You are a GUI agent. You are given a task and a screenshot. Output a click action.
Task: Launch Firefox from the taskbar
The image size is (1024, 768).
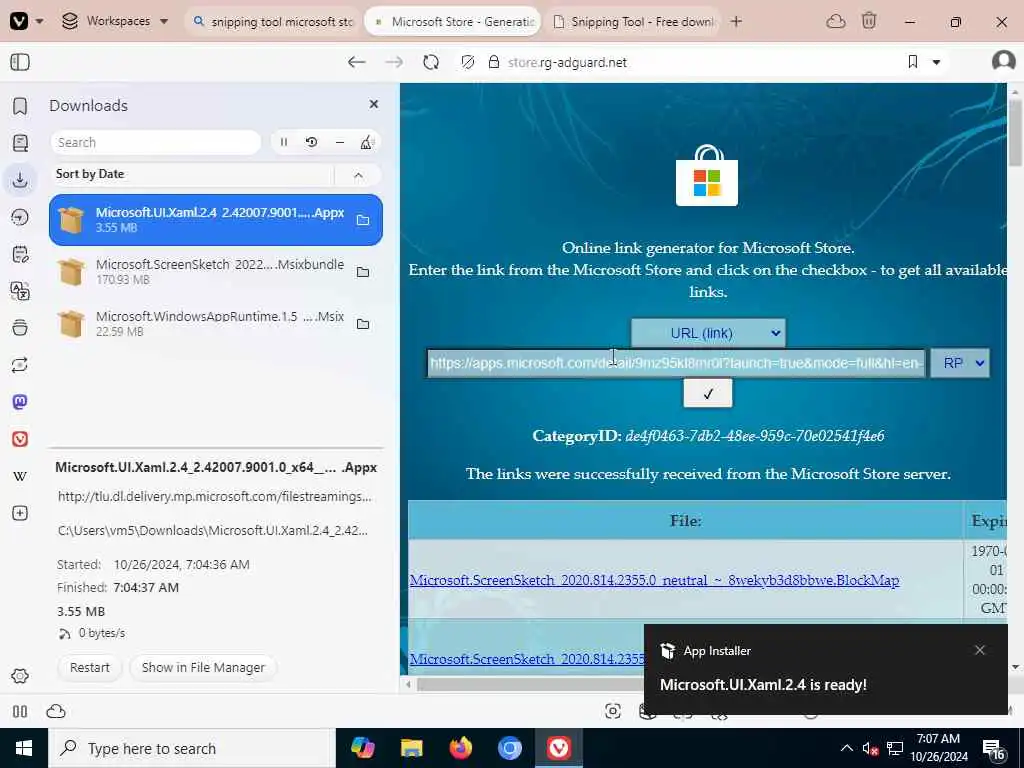click(461, 748)
